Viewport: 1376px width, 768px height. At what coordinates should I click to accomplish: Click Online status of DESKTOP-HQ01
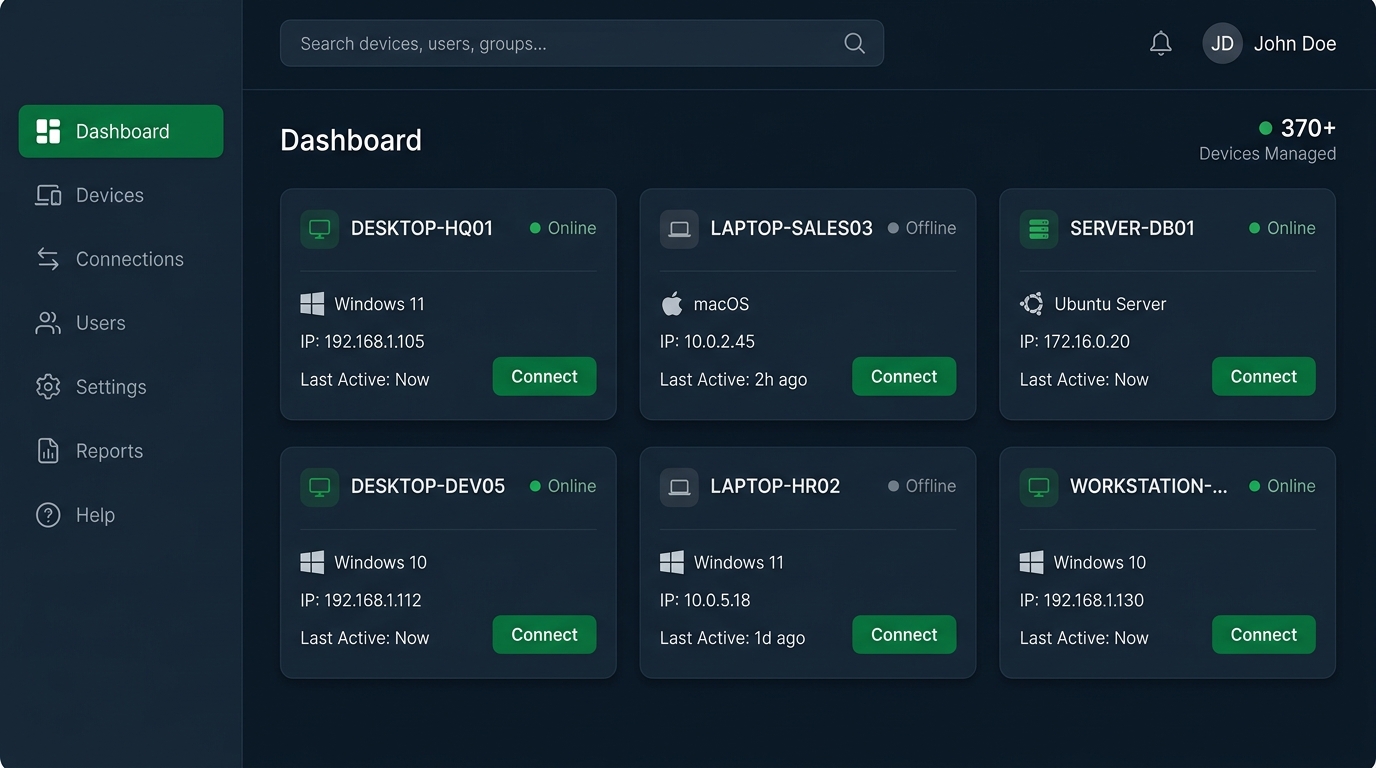[x=563, y=229]
